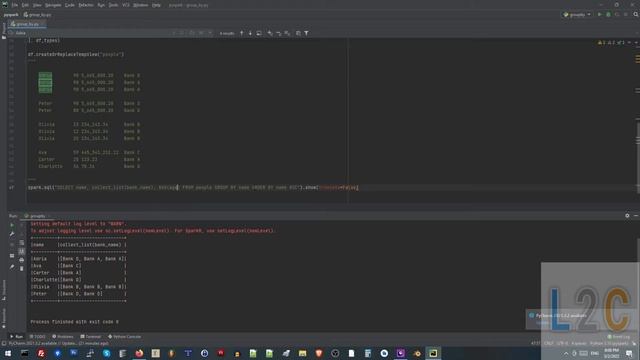The height and width of the screenshot is (360, 640).
Task: Open the Navigate menu
Action: (x=53, y=5)
